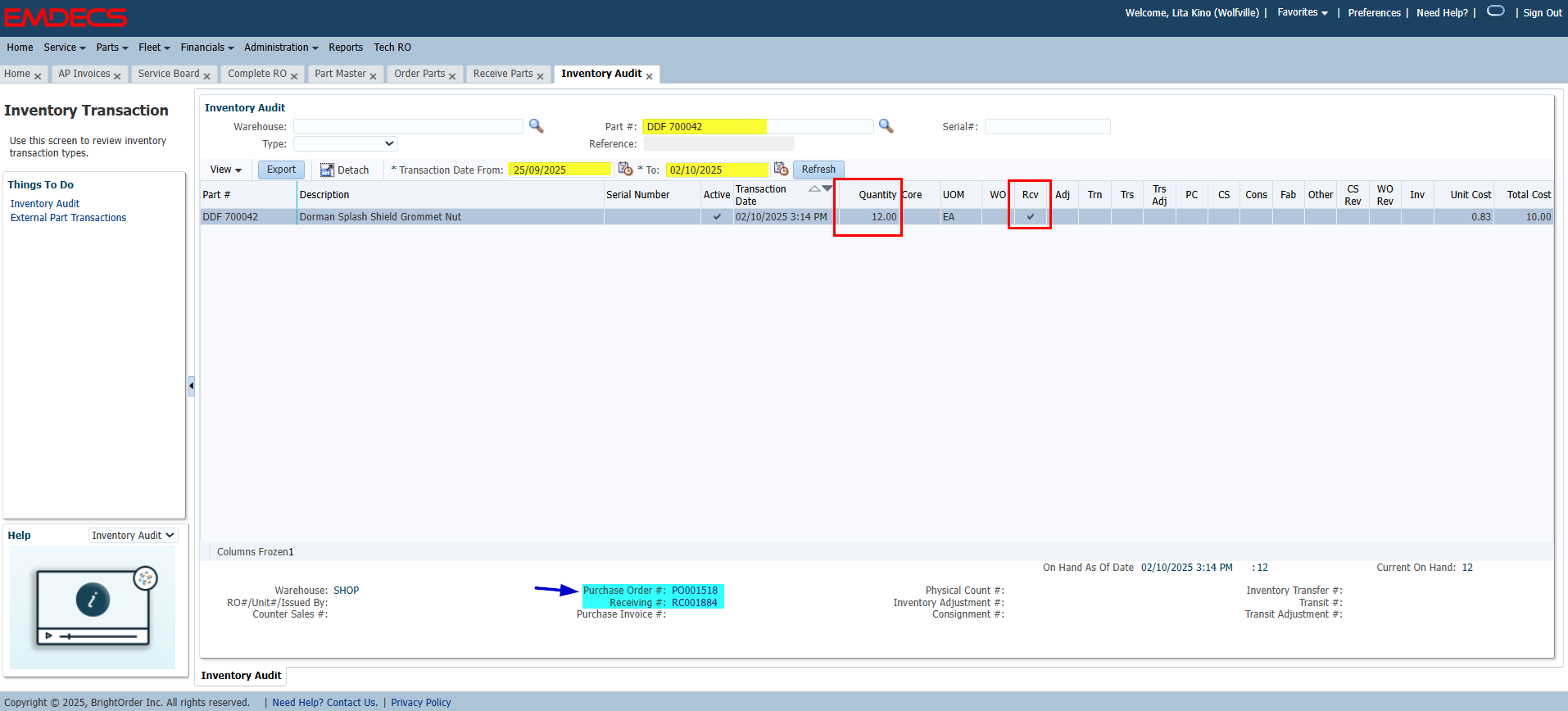Switch to the Part Master tab
This screenshot has height=711, width=1568.
(340, 74)
